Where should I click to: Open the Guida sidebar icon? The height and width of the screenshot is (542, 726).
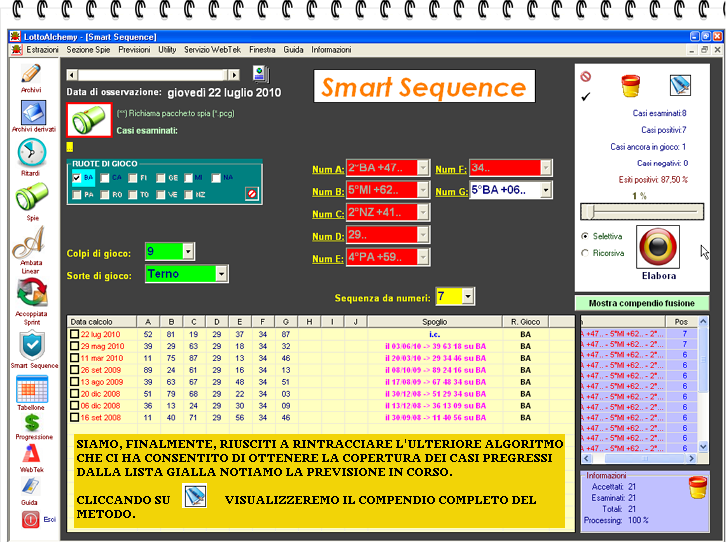click(x=30, y=486)
